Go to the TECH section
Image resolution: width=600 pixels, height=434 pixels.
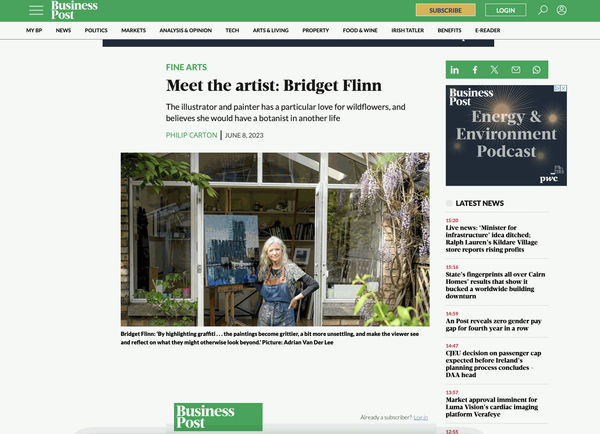coord(232,30)
